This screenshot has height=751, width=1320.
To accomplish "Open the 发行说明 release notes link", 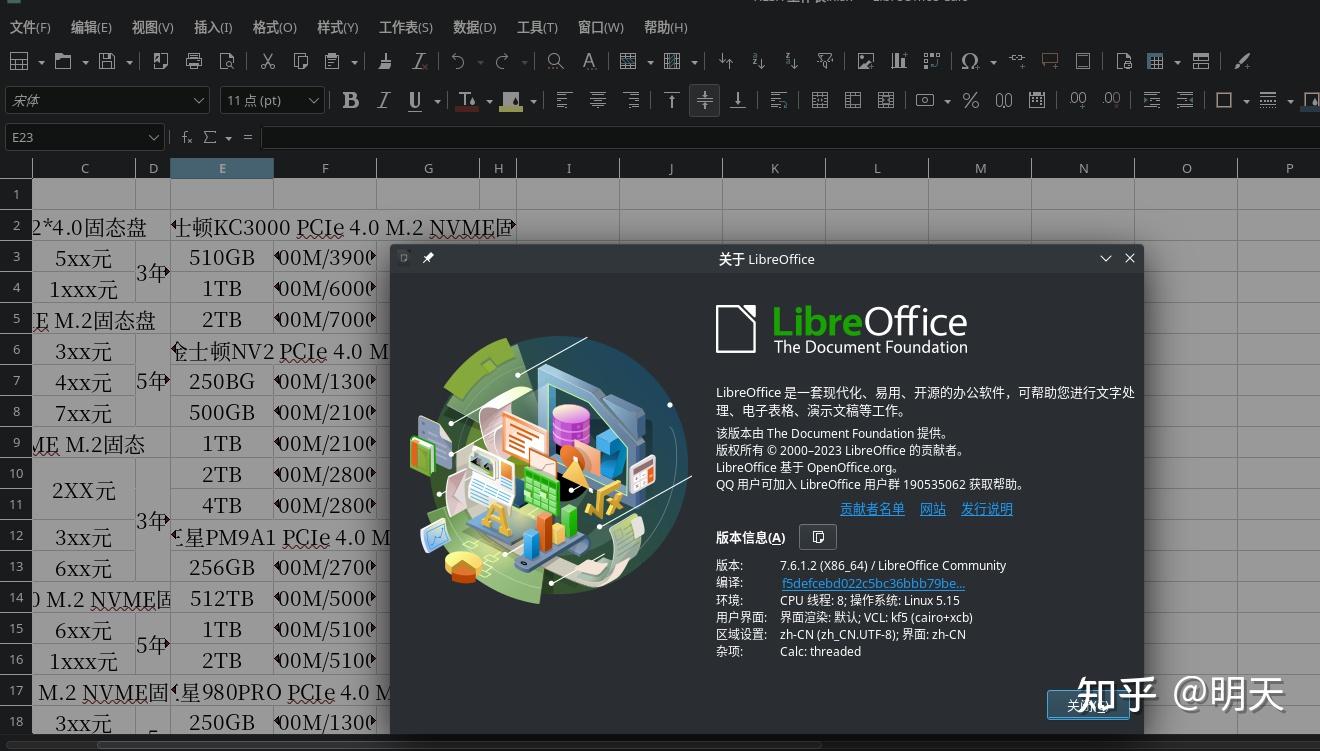I will coord(987,509).
